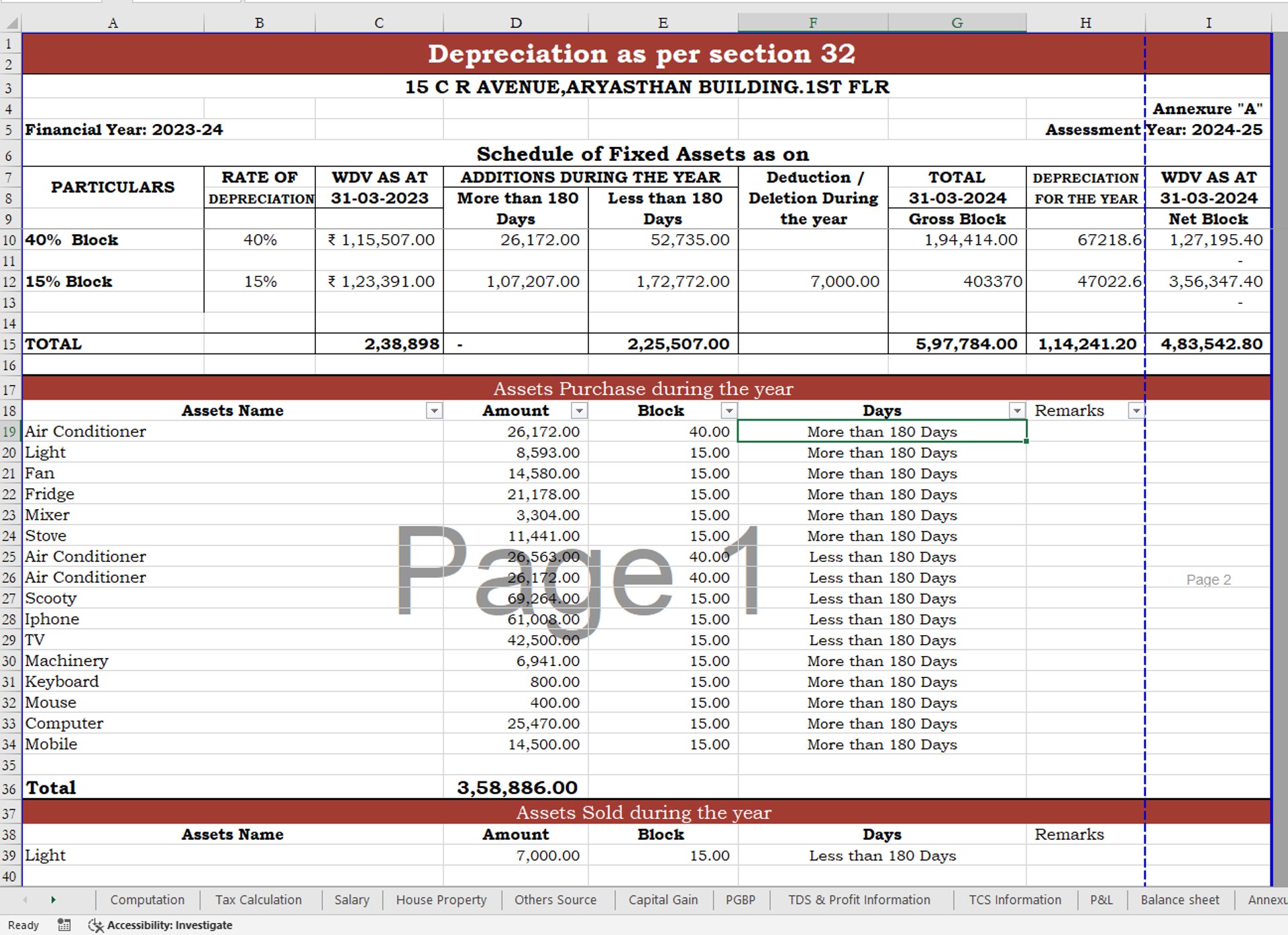Screen dimensions: 1288x935
Task: Switch to the Balance sheet tab
Action: point(1179,899)
